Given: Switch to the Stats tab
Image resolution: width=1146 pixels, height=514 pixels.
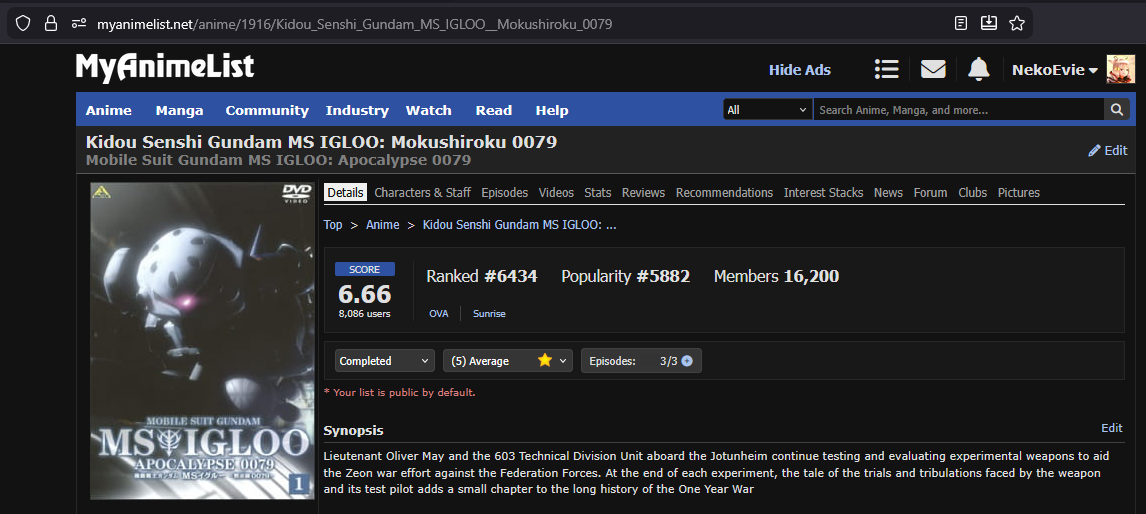Looking at the screenshot, I should tap(598, 192).
